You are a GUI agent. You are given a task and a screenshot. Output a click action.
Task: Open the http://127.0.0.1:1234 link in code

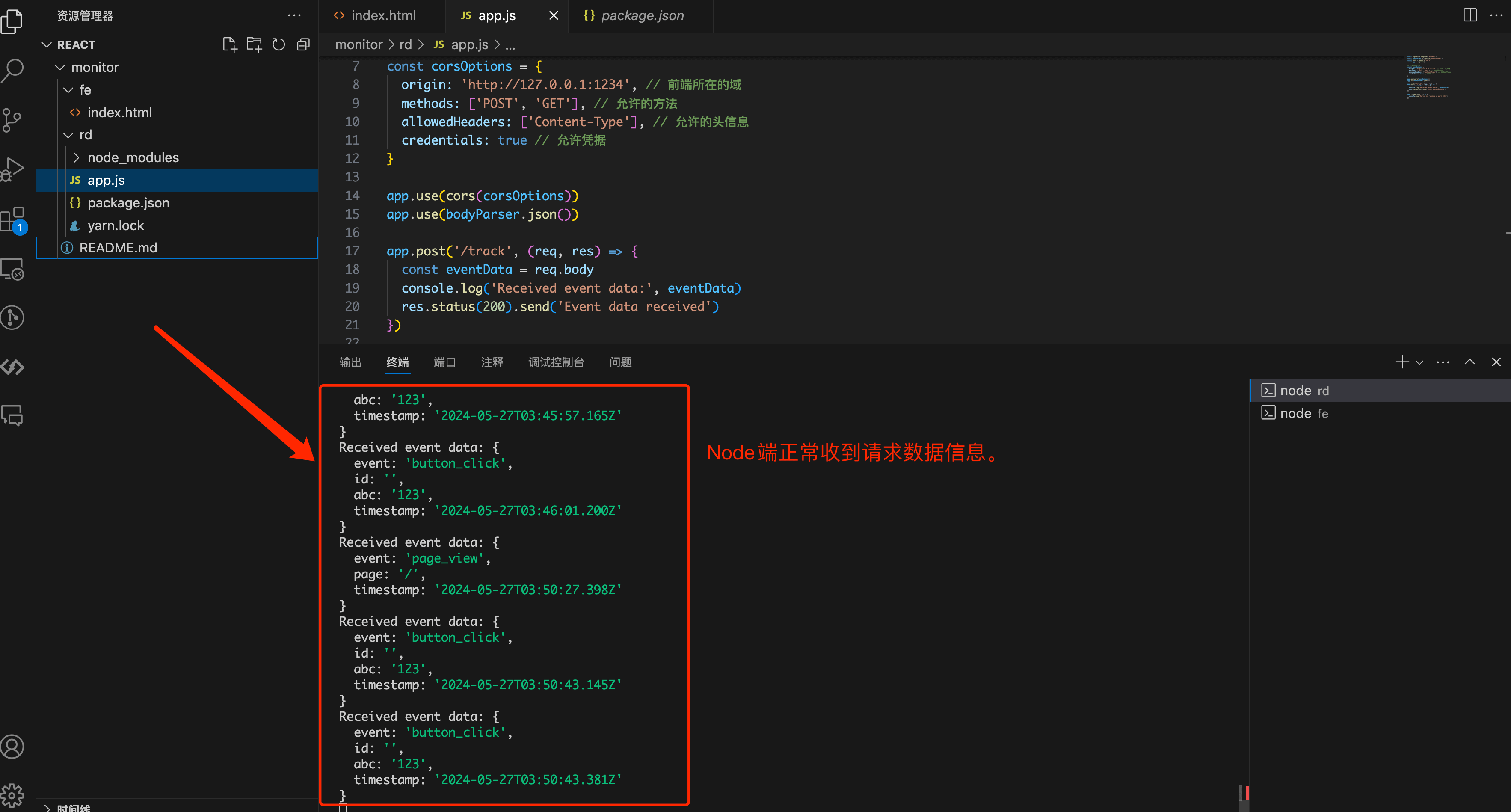pos(545,84)
